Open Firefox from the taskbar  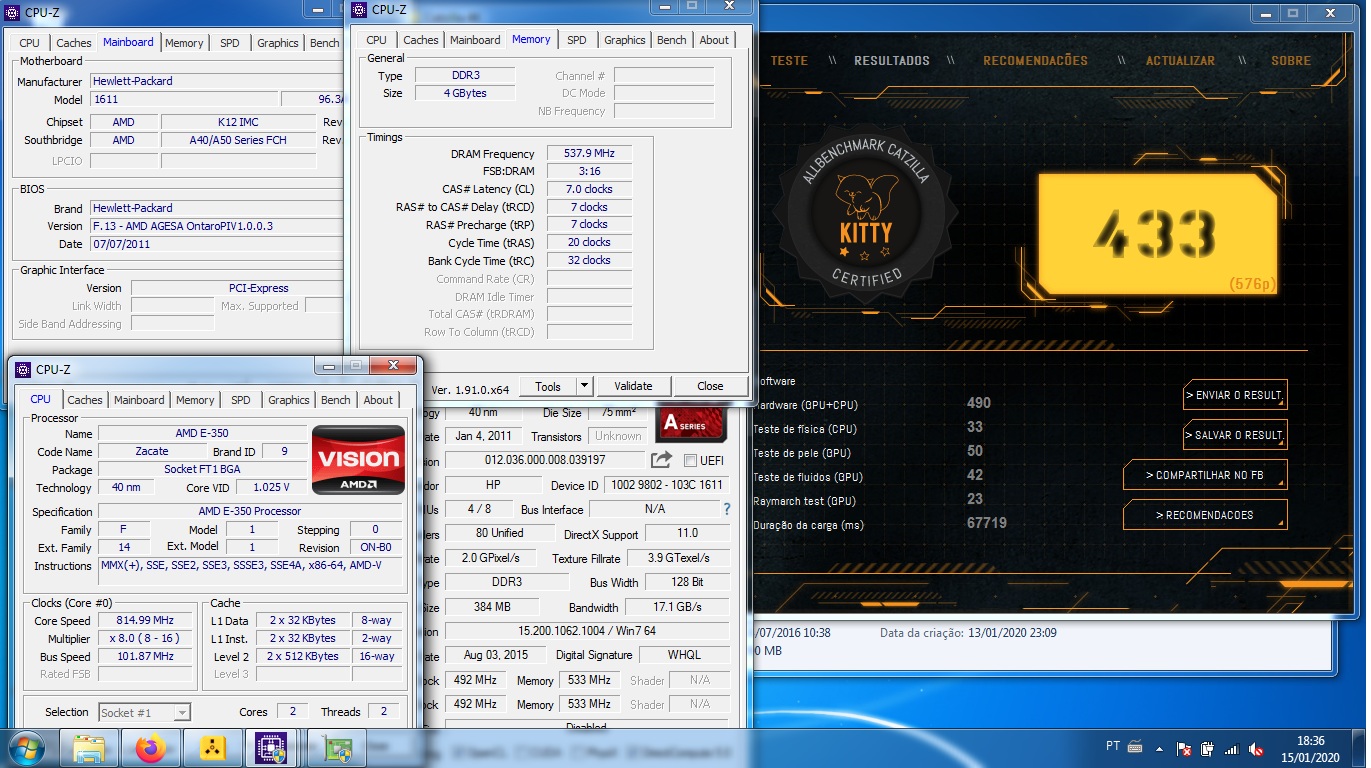151,748
